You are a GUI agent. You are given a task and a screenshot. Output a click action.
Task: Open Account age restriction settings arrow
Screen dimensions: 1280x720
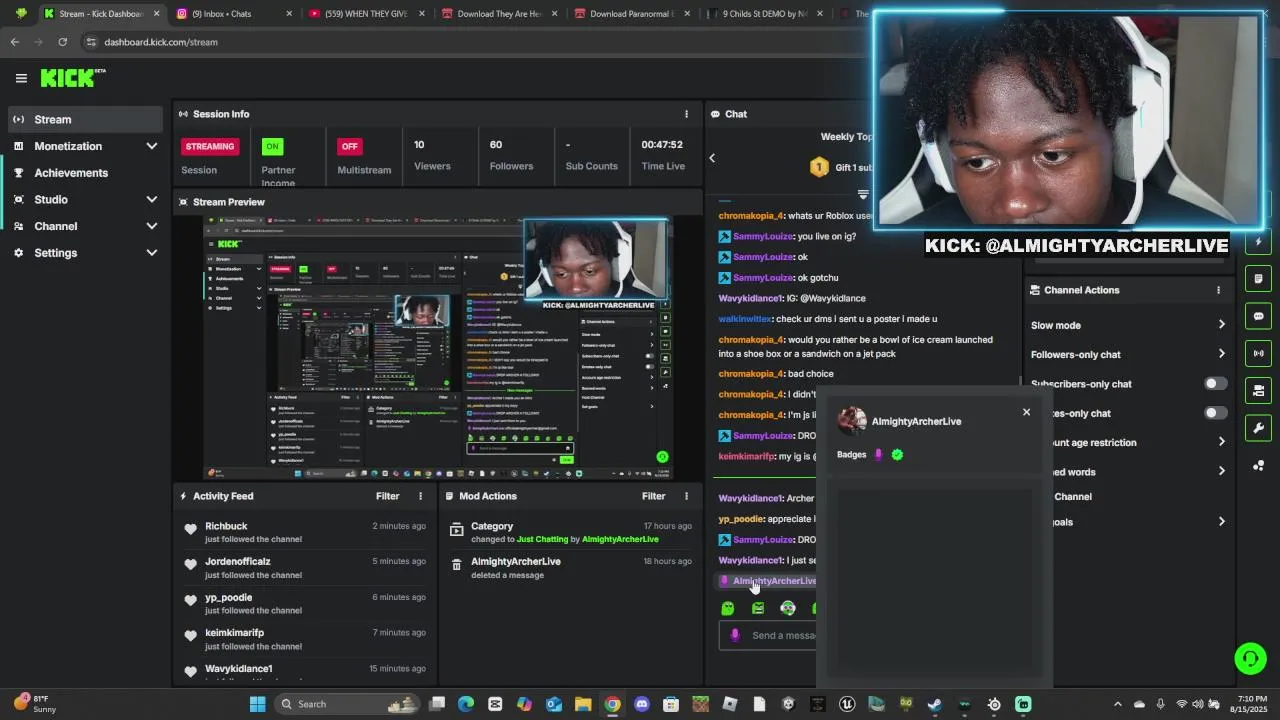click(1221, 442)
